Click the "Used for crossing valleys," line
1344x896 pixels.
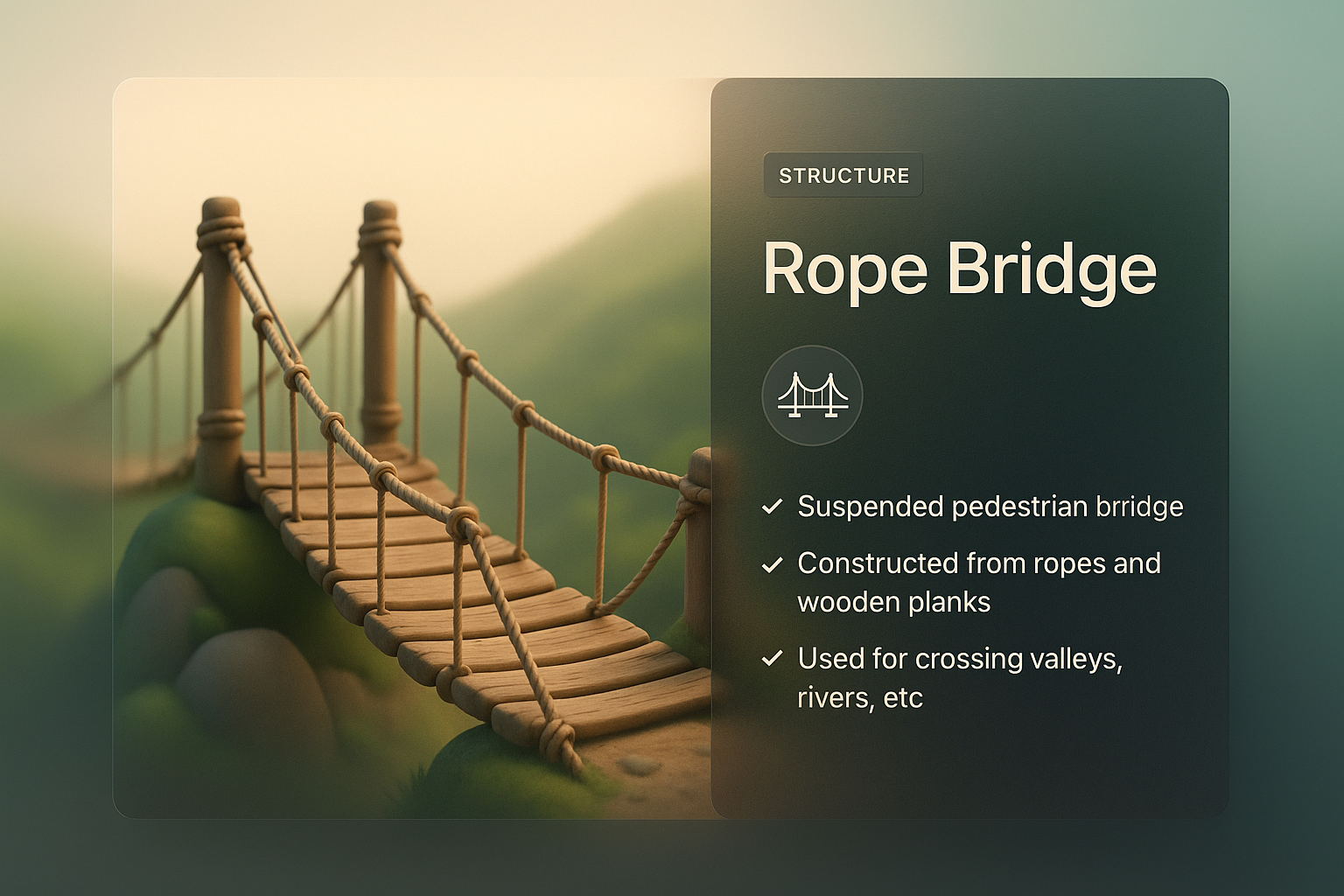tap(959, 659)
